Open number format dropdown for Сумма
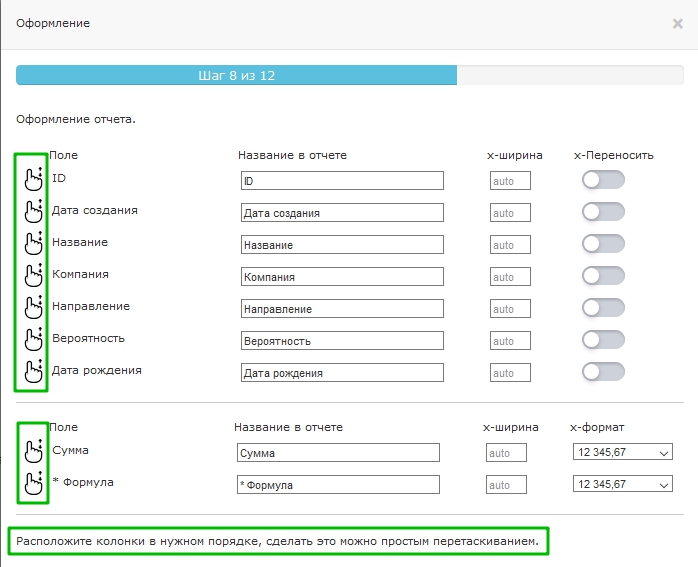Screen dimensions: 698x567 pyautogui.click(x=622, y=453)
